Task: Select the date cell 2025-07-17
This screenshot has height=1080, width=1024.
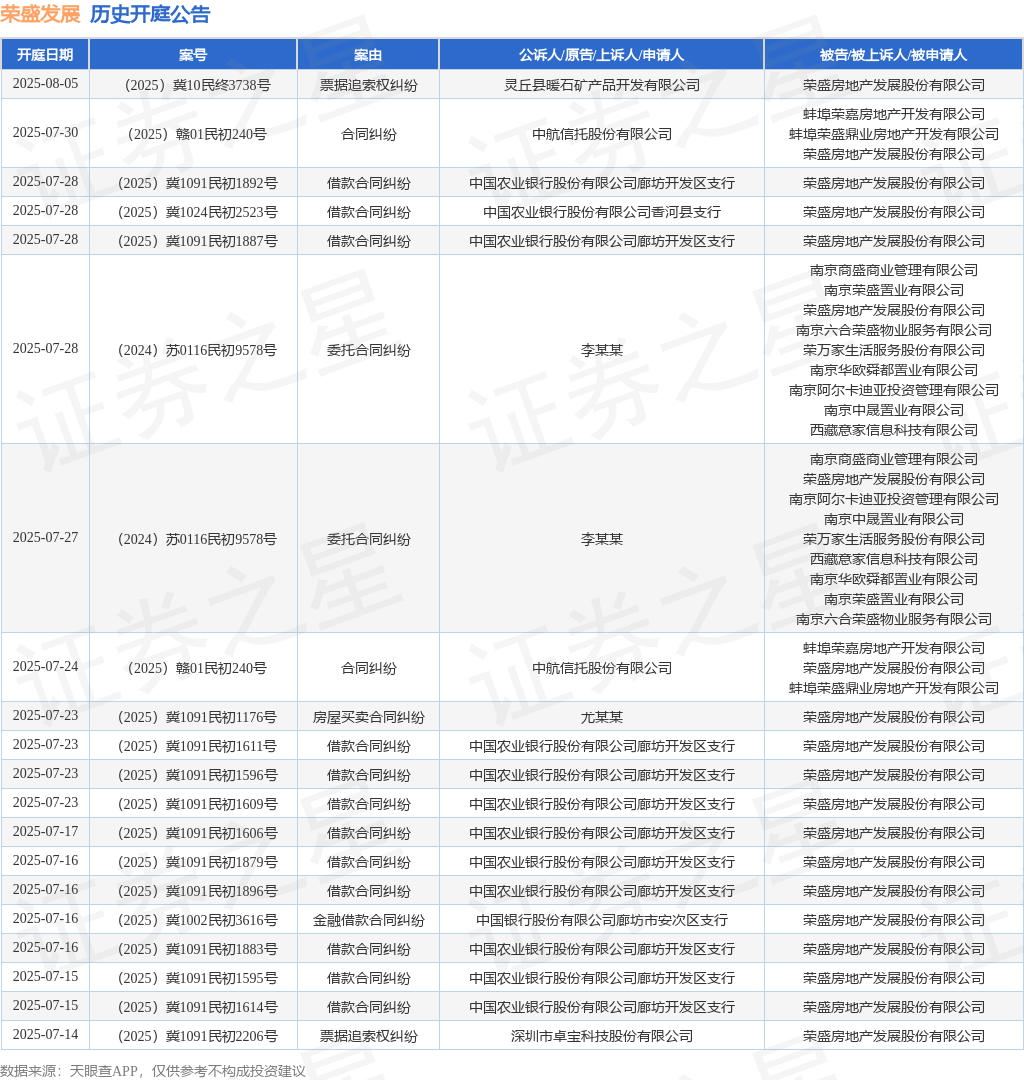Action: [45, 832]
